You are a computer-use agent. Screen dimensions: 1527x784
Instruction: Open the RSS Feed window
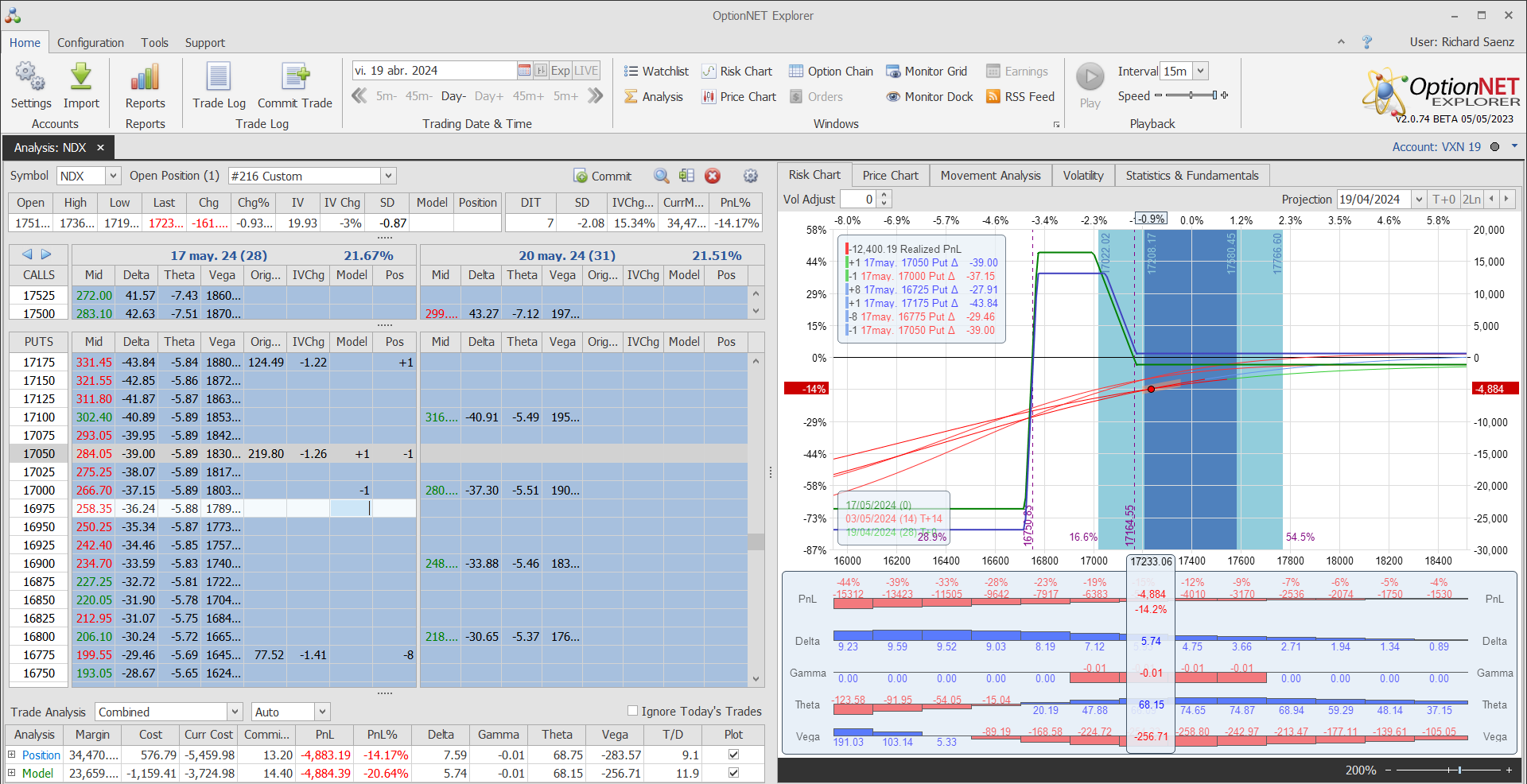(x=1020, y=97)
